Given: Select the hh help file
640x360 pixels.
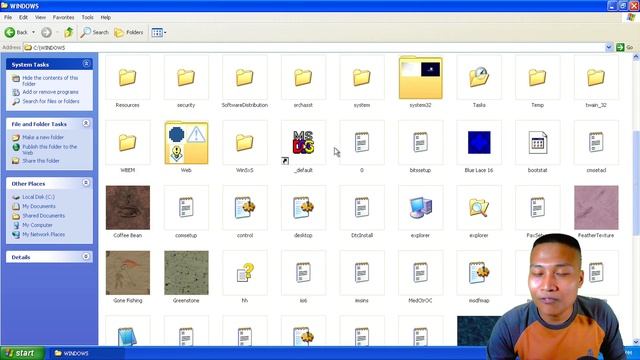Looking at the screenshot, I should pos(244,273).
